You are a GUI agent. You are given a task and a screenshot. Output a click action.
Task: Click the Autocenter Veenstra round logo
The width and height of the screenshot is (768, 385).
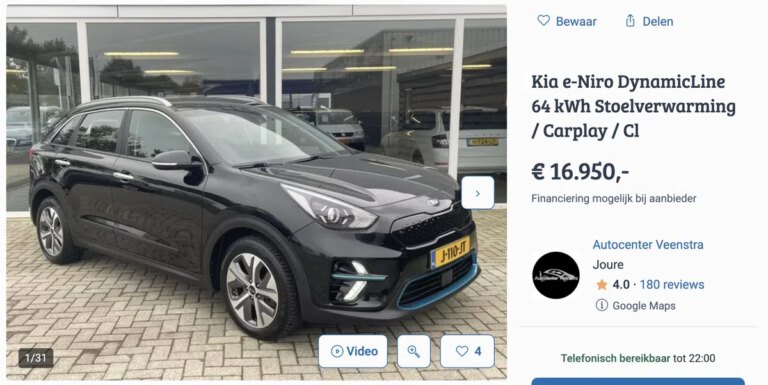(556, 275)
